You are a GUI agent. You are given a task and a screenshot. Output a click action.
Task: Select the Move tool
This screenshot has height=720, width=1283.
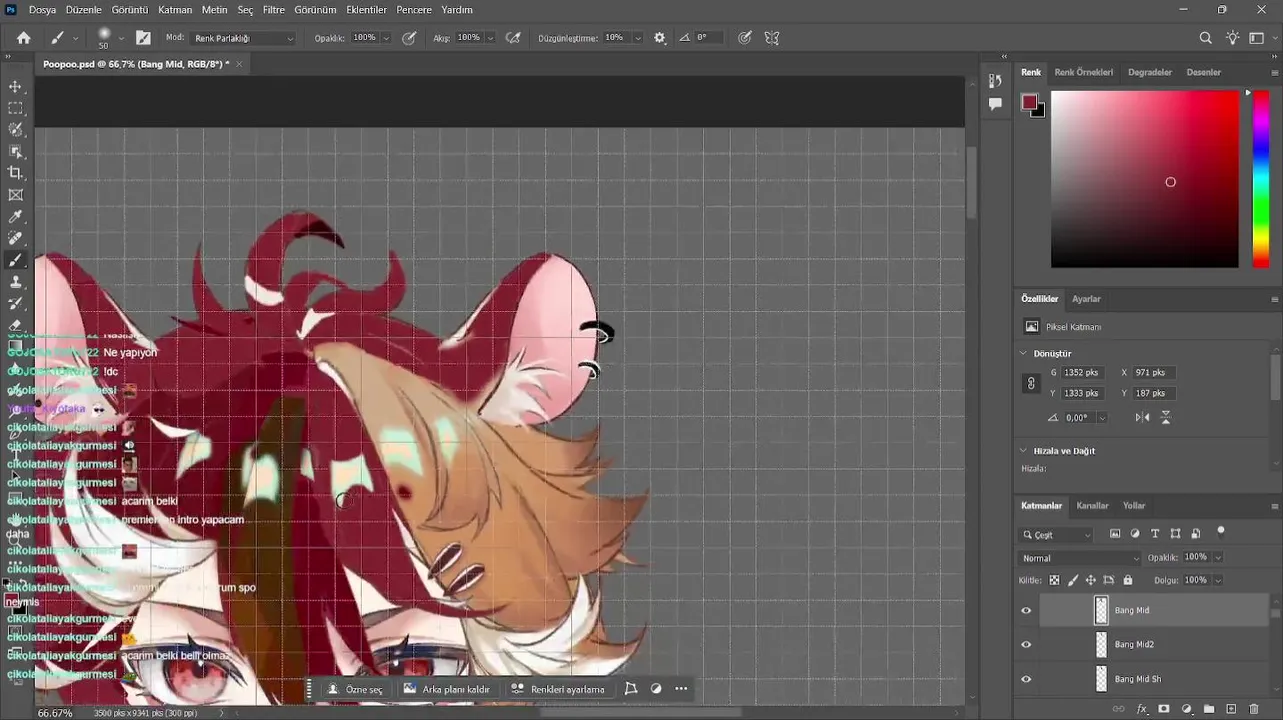tap(15, 87)
